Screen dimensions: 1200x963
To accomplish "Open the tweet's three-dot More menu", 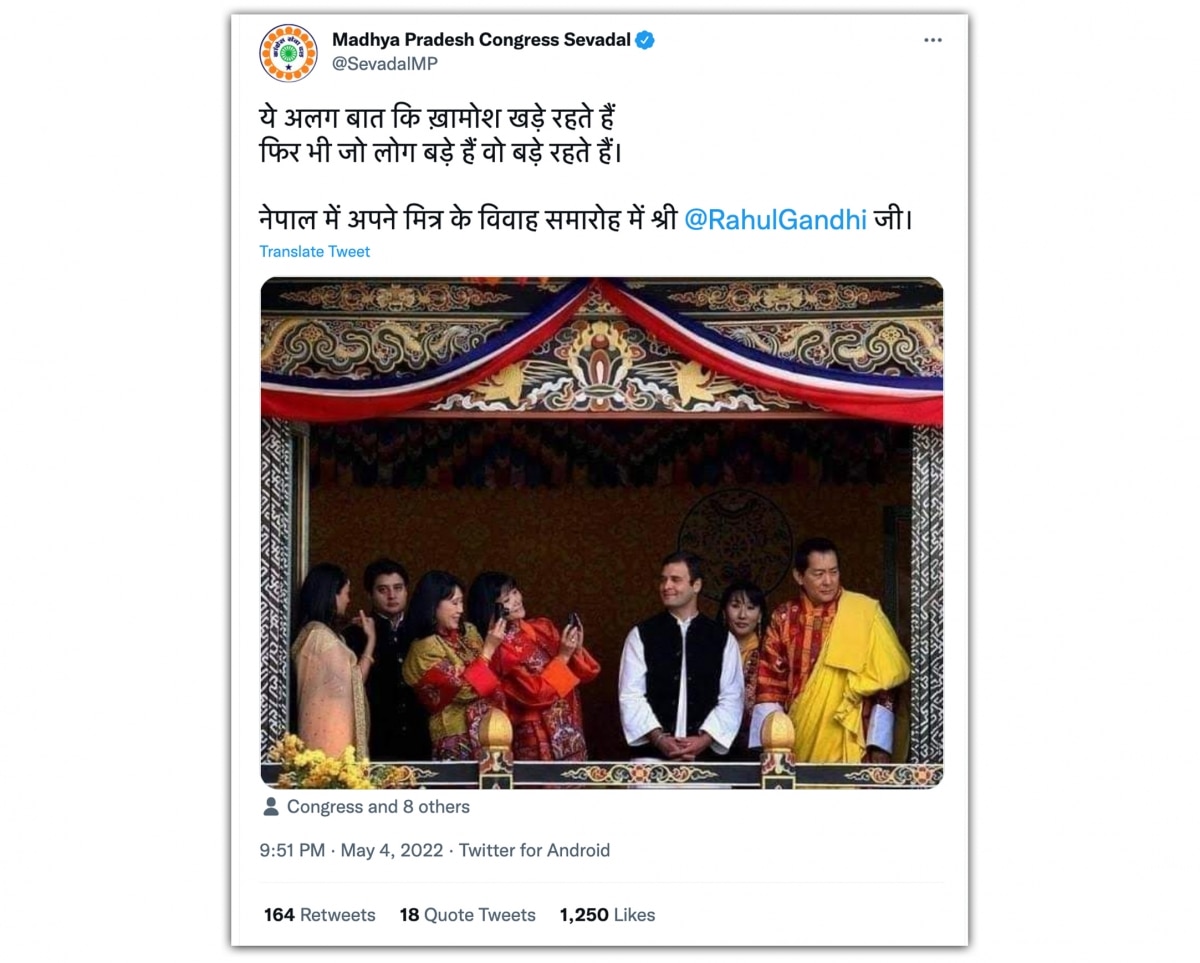I will click(x=932, y=40).
